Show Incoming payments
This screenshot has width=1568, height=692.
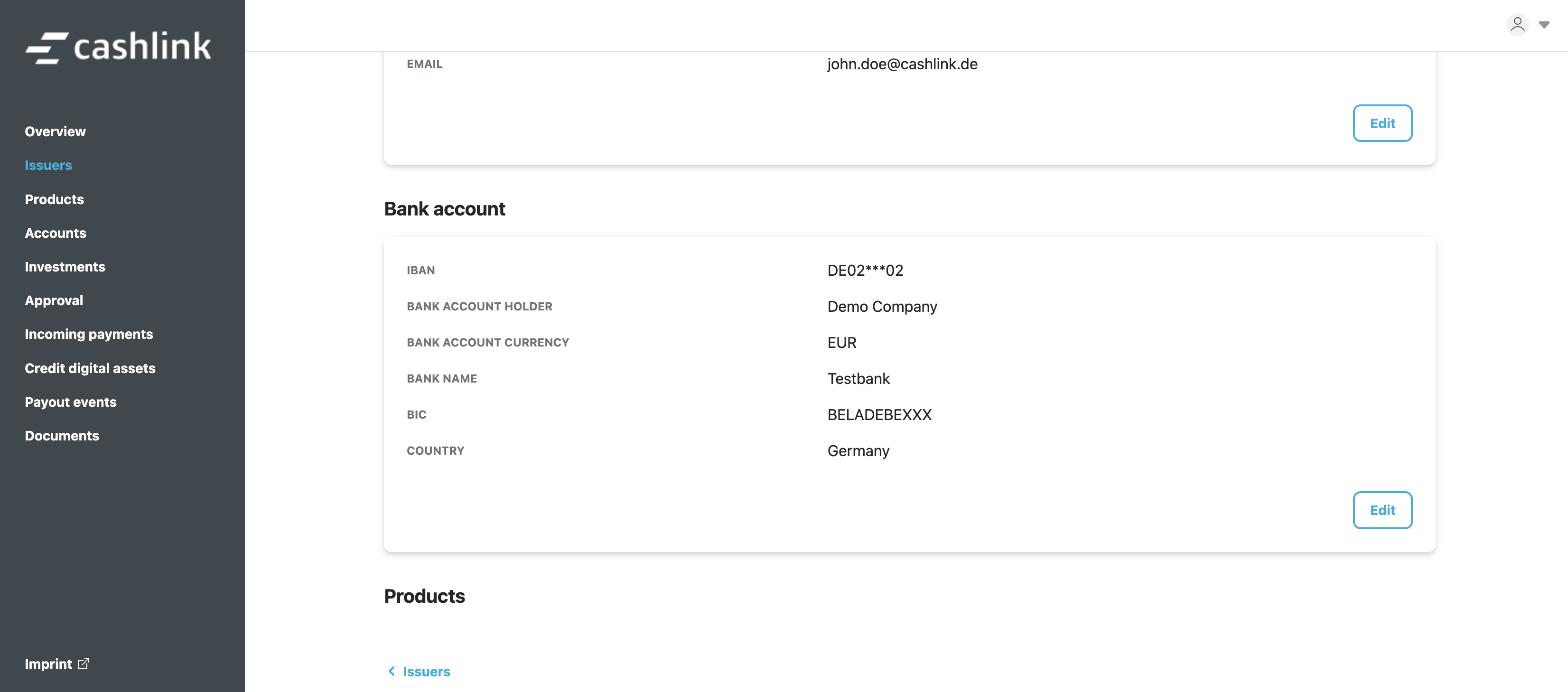(89, 334)
